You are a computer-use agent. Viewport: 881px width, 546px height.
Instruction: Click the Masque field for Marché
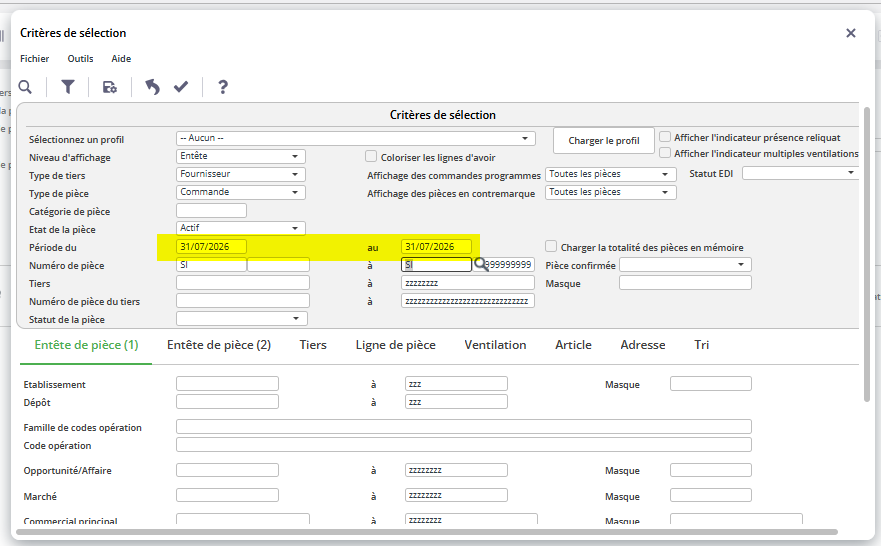[x=711, y=495]
